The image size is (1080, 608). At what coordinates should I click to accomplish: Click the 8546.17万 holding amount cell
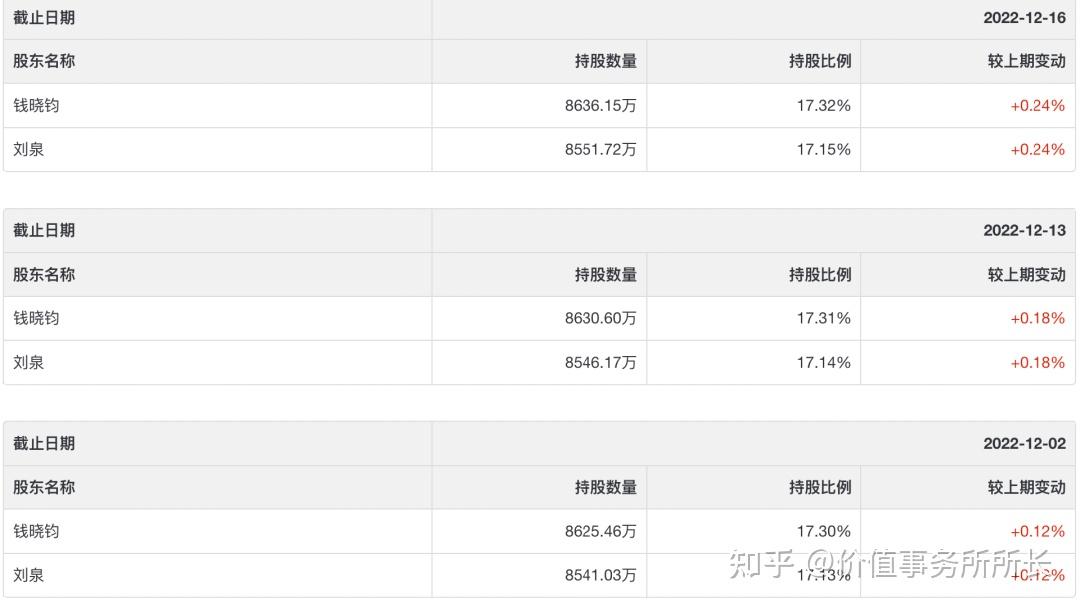pos(600,362)
